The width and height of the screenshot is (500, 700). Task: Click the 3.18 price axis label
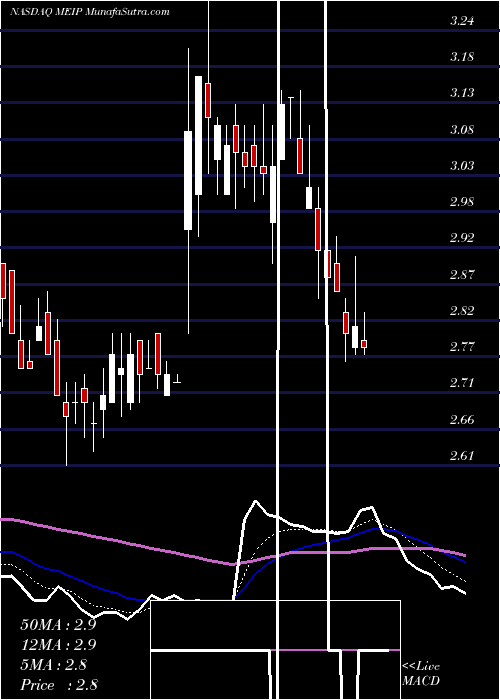pos(462,57)
